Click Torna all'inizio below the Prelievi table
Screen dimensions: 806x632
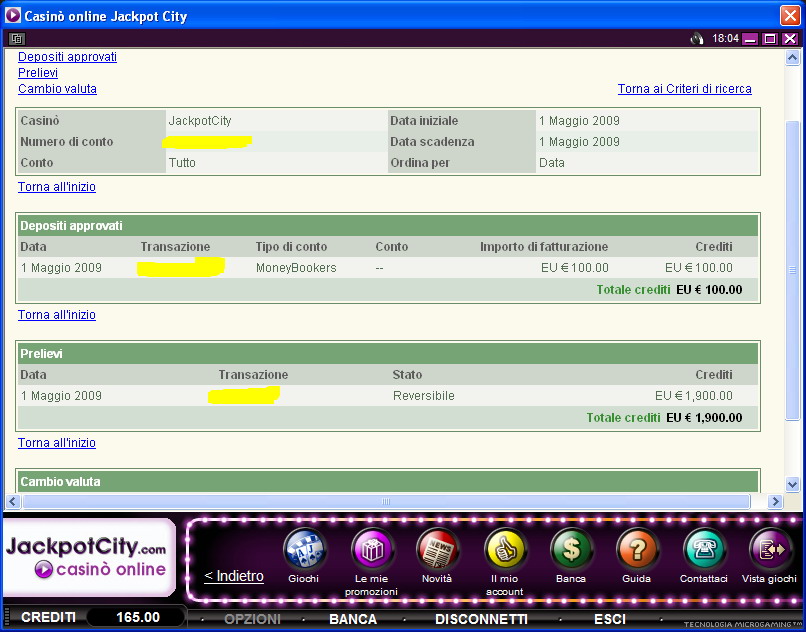point(57,443)
